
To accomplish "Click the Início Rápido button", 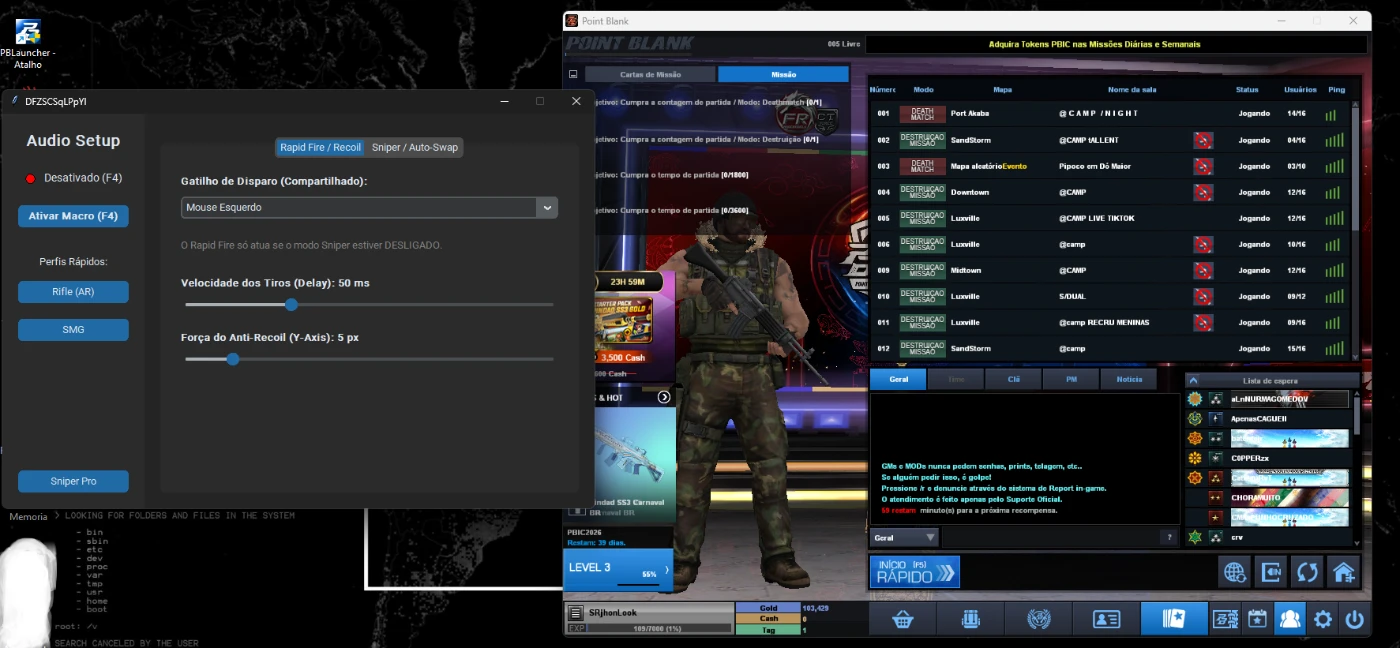I will point(914,572).
